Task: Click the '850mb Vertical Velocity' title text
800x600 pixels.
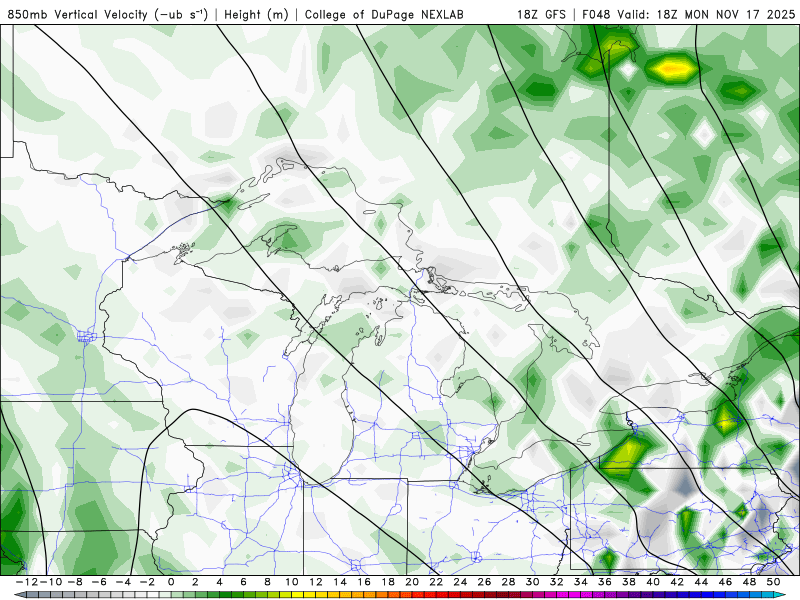Action: 77,14
